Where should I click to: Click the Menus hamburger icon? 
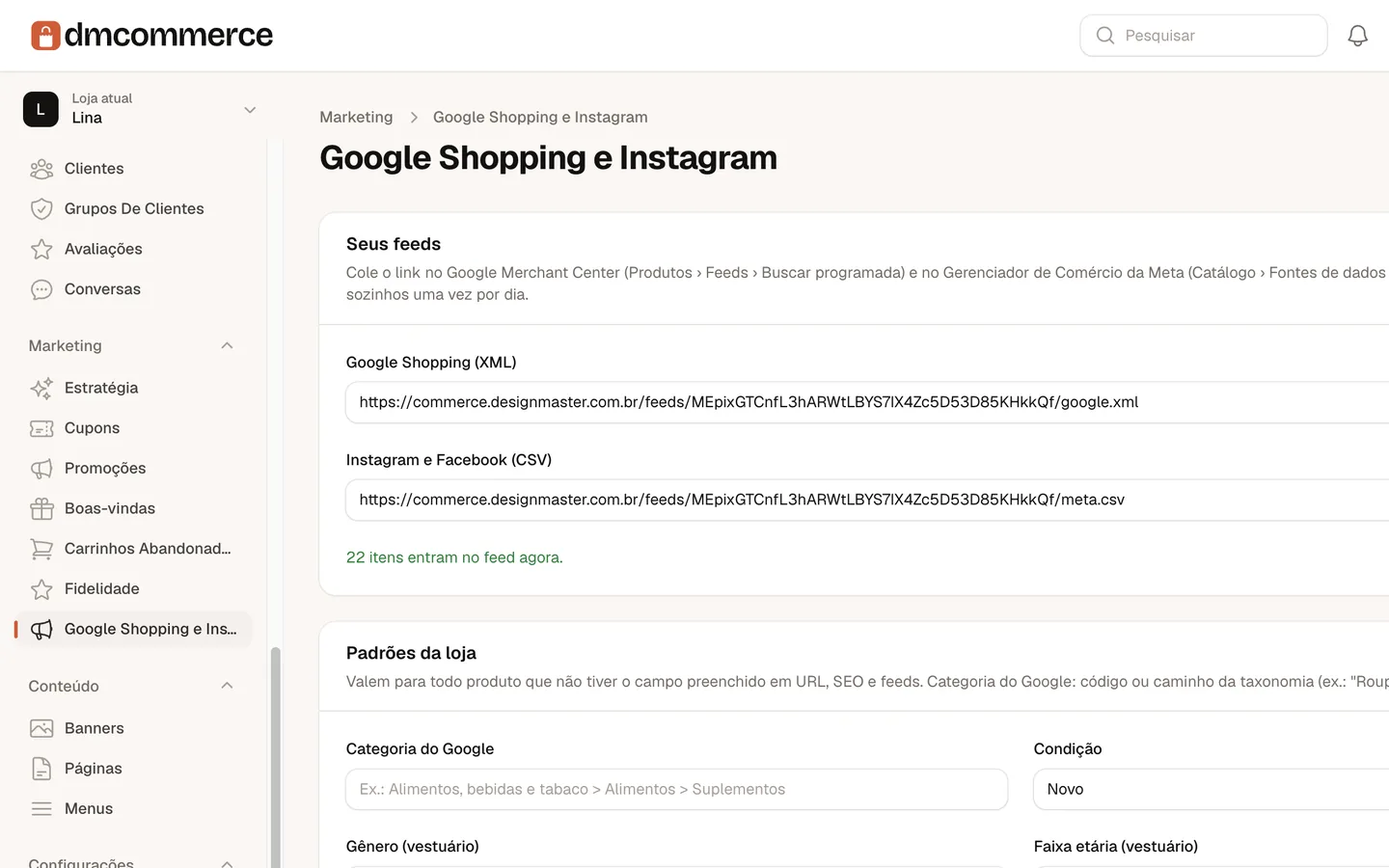tap(41, 809)
